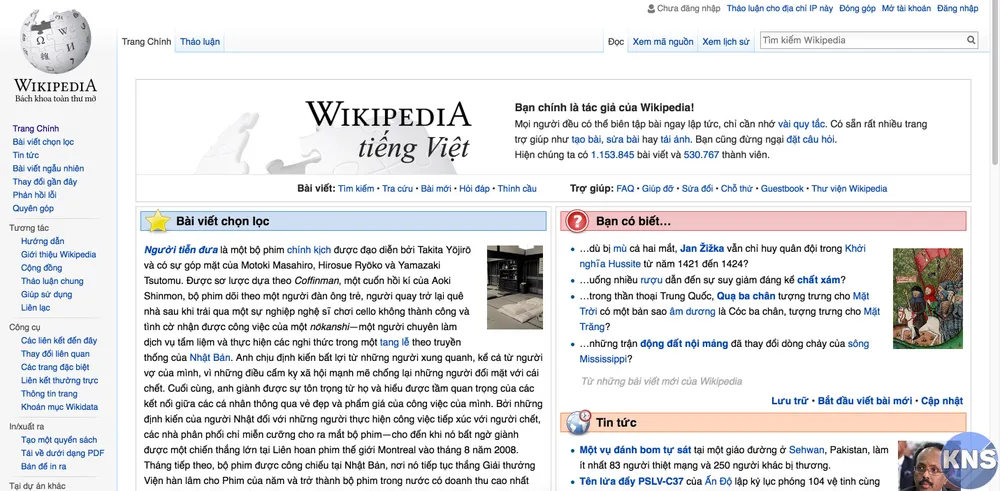The width and height of the screenshot is (1000, 491).
Task: Collapse the Tương tác sidebar section
Action: [x=29, y=228]
